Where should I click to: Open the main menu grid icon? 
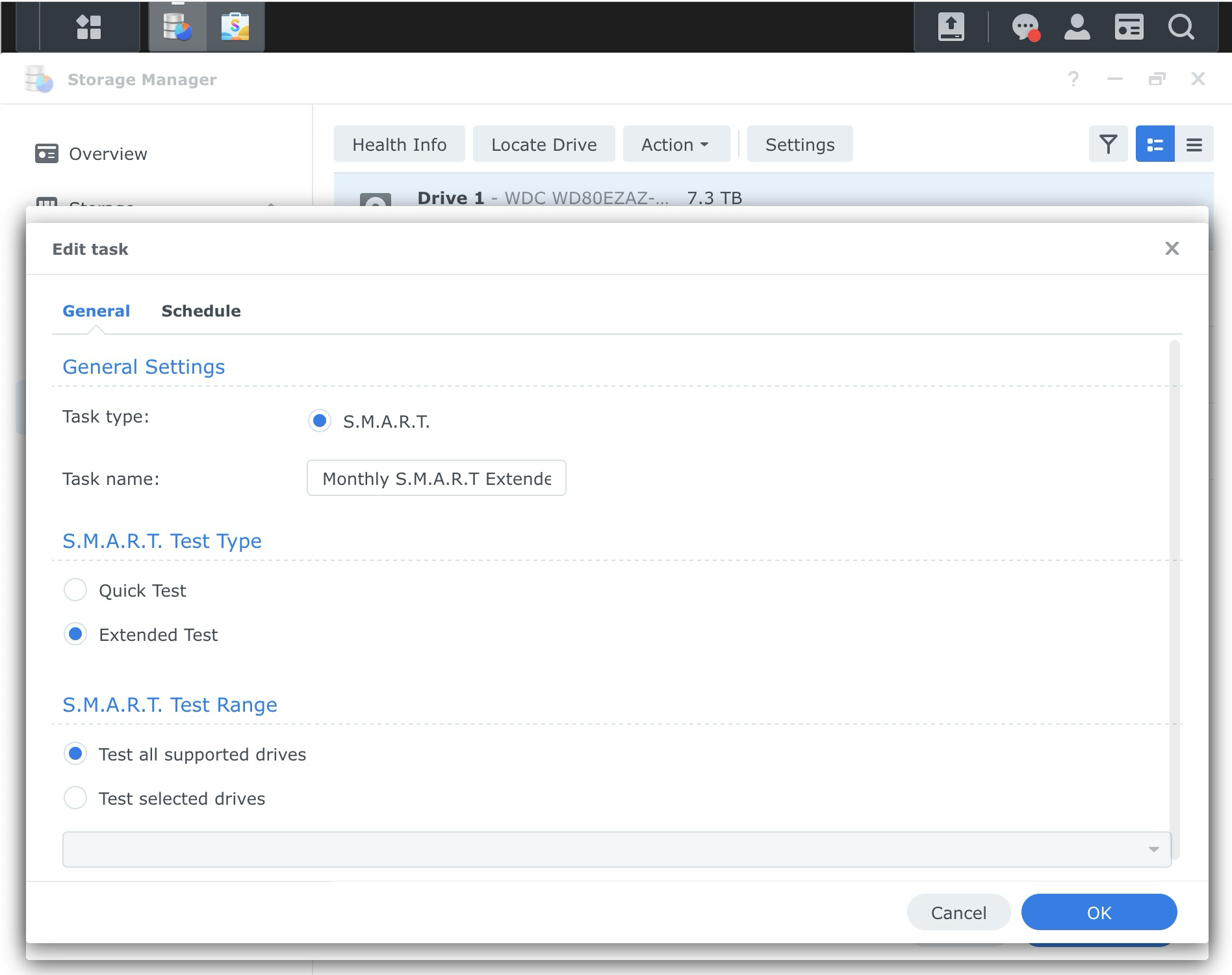tap(89, 27)
